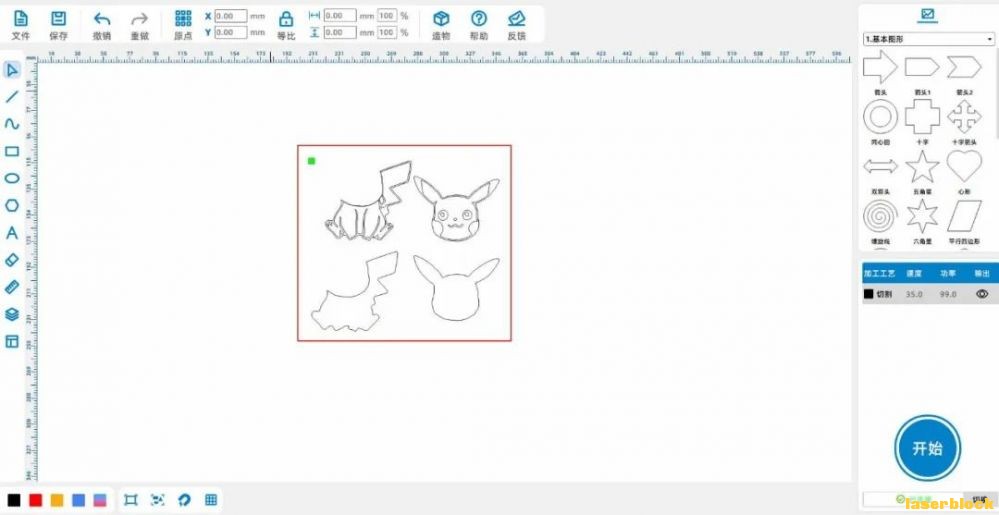Insert the double-headed arrow shape
This screenshot has height=515, width=999.
tap(880, 167)
